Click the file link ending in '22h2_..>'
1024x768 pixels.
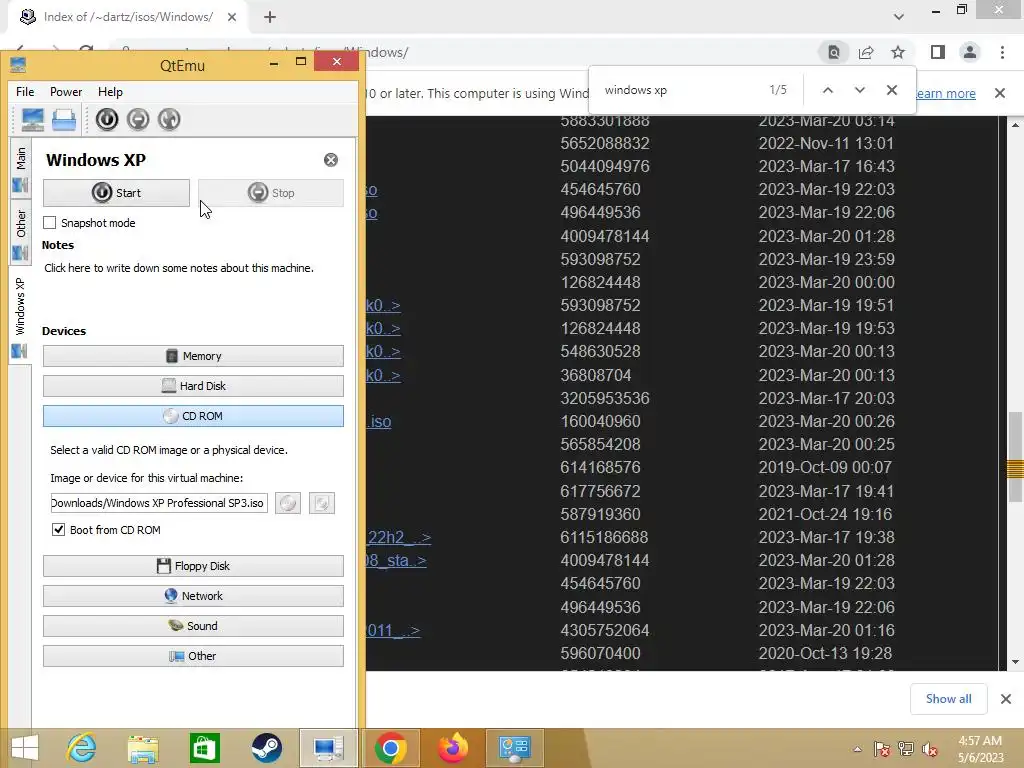pos(398,537)
